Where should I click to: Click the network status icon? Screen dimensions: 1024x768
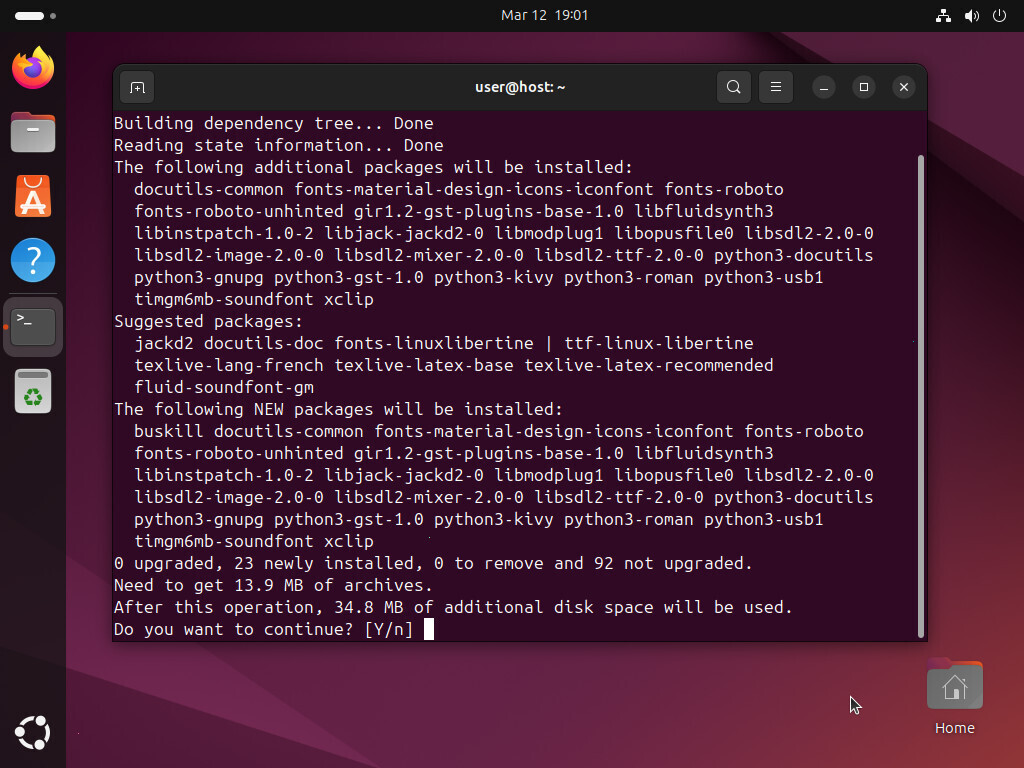click(x=942, y=15)
